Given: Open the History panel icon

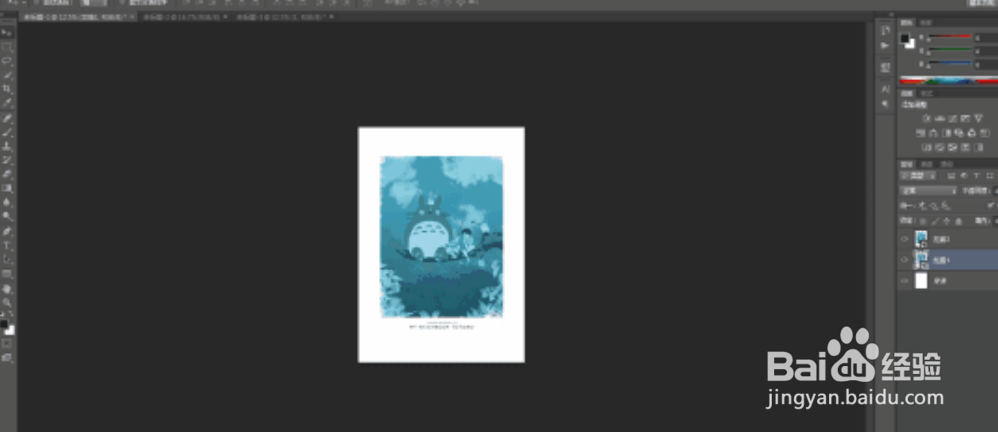Looking at the screenshot, I should (x=885, y=31).
